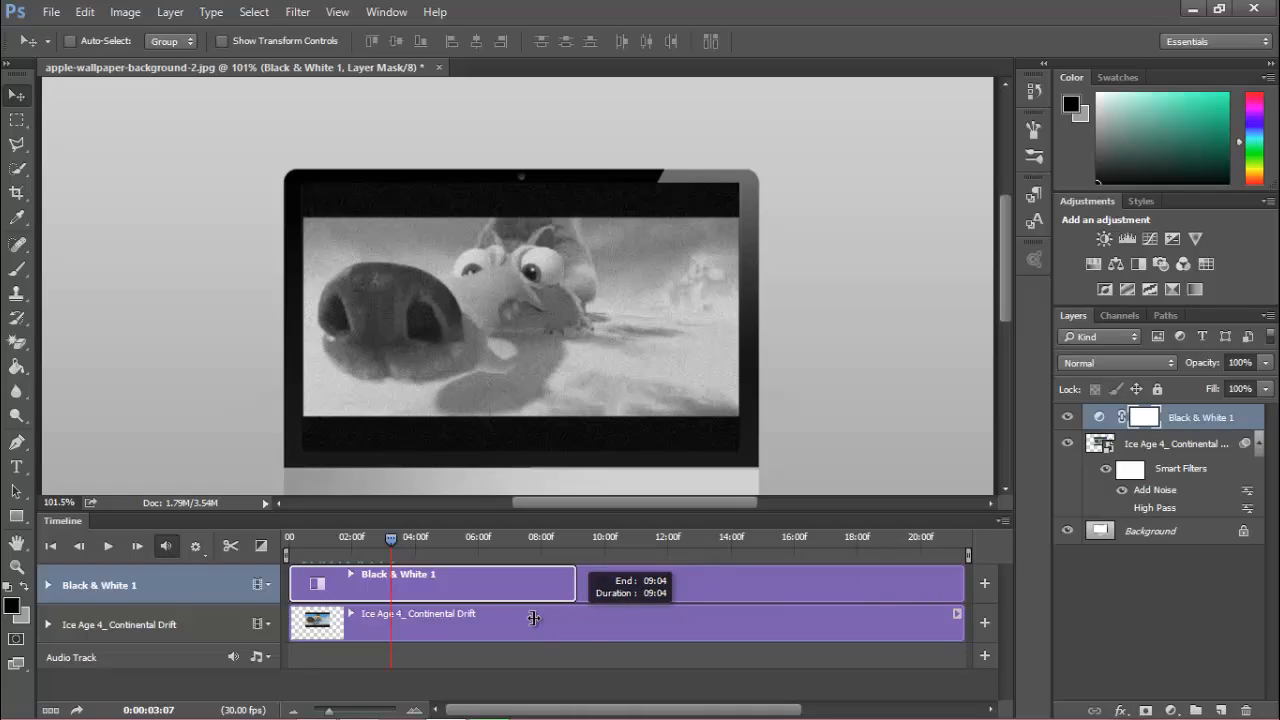Select the Zoom tool
The image size is (1280, 720).
click(17, 567)
